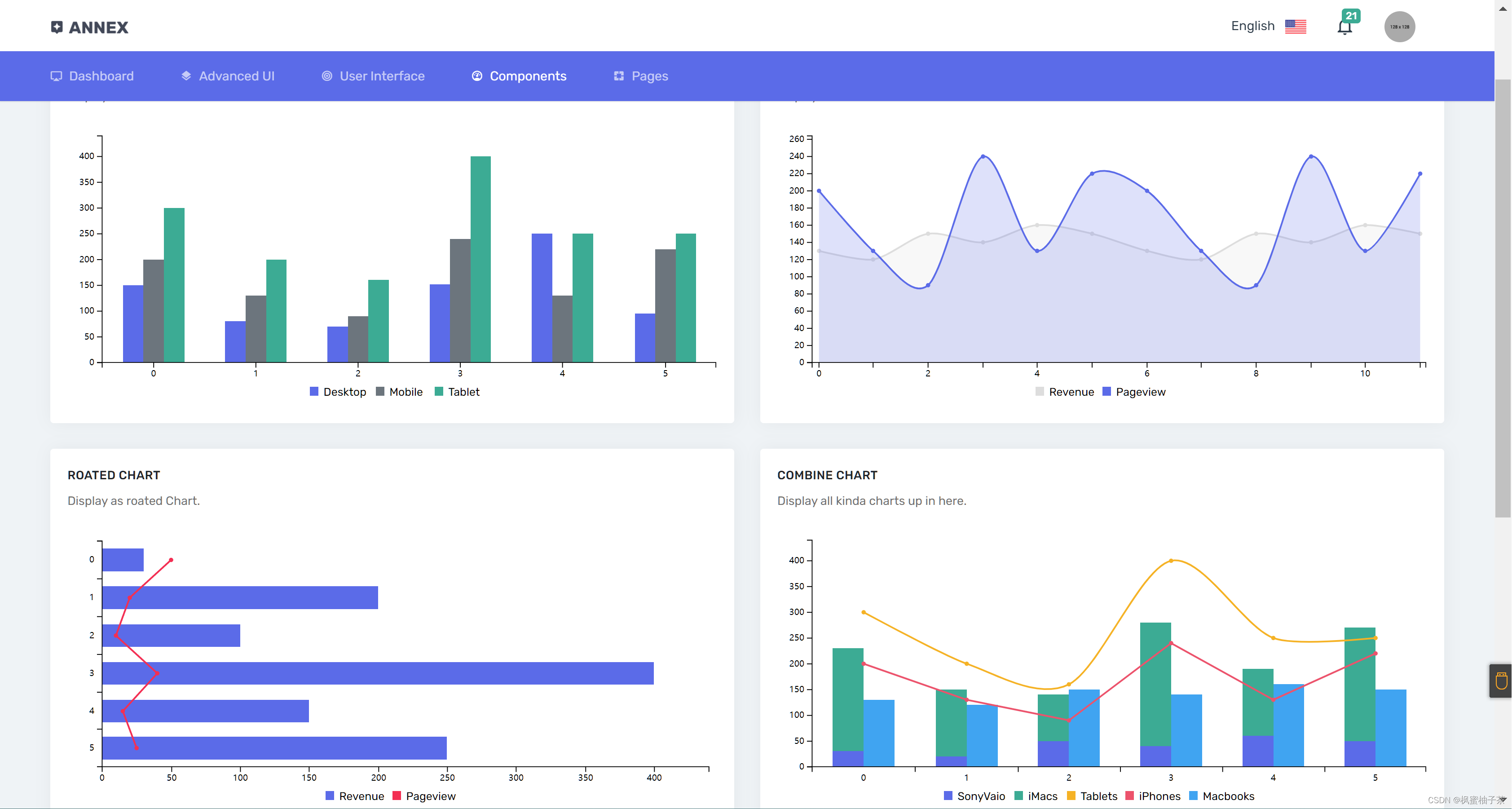Click the User Interface target icon
Viewport: 1512px width, 809px height.
click(x=327, y=76)
